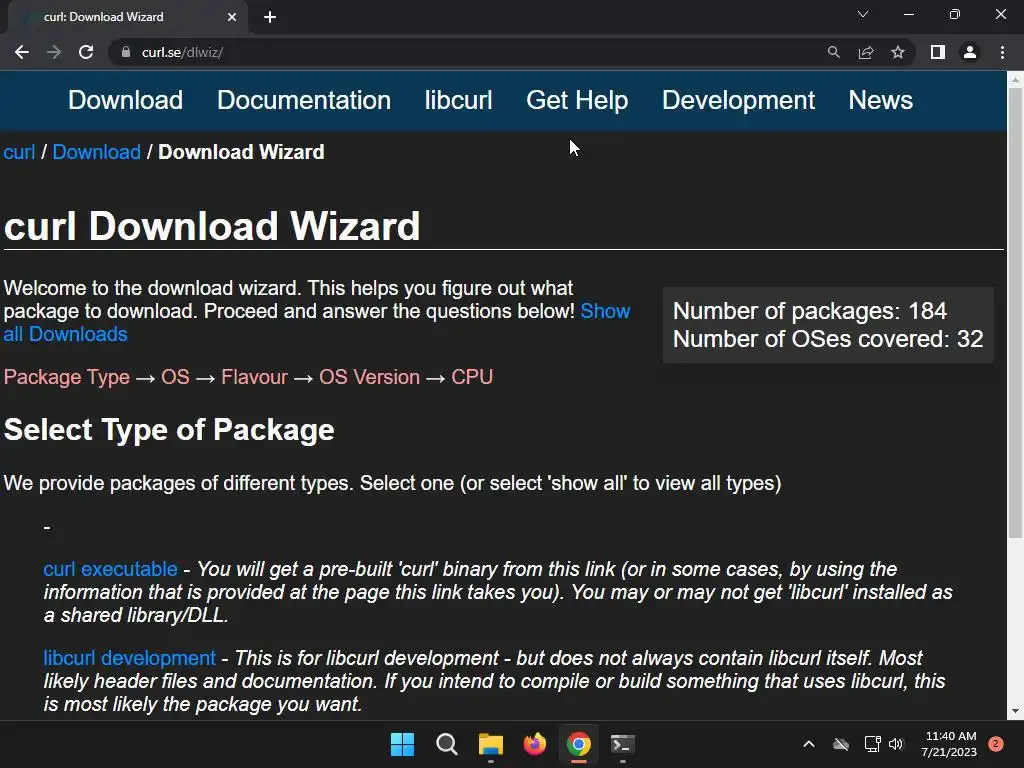Open Chrome's three-dot menu
Screen dimensions: 1024x768
tap(1002, 52)
